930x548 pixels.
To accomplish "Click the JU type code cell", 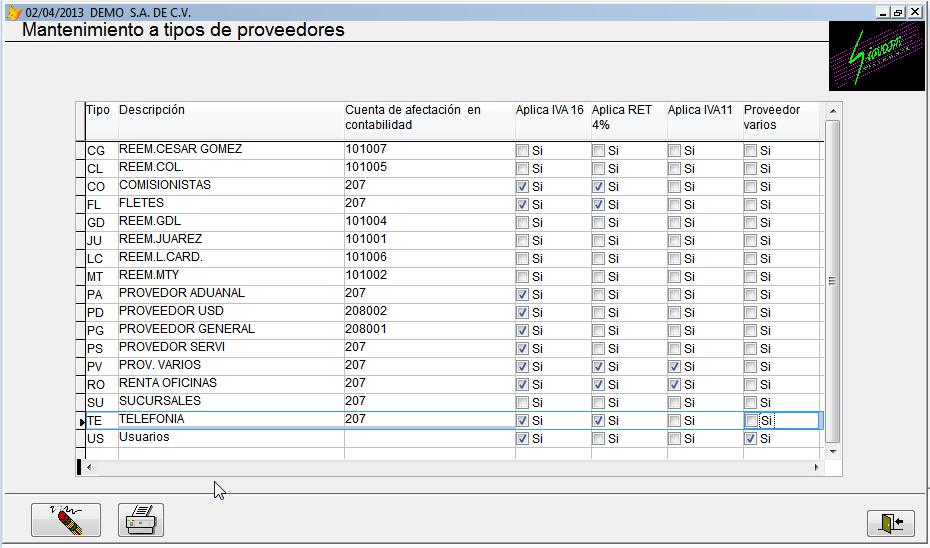I will point(101,240).
